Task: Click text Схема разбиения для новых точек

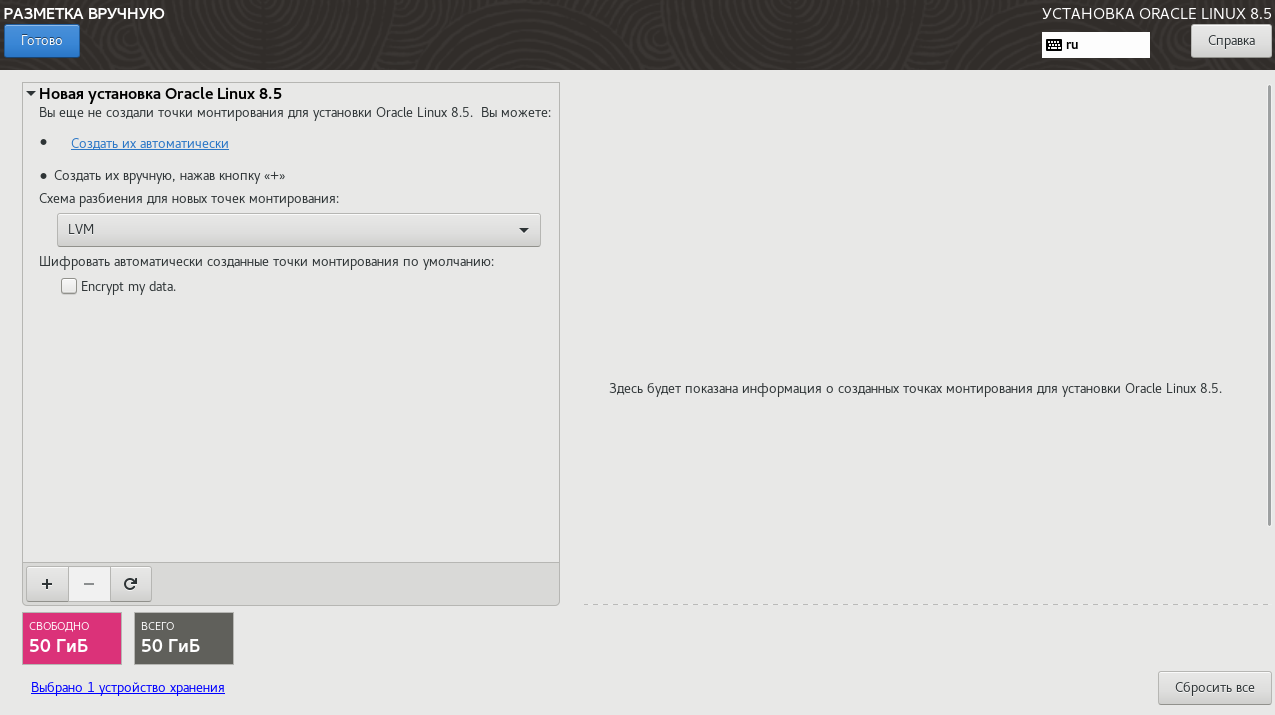Action: click(x=189, y=199)
